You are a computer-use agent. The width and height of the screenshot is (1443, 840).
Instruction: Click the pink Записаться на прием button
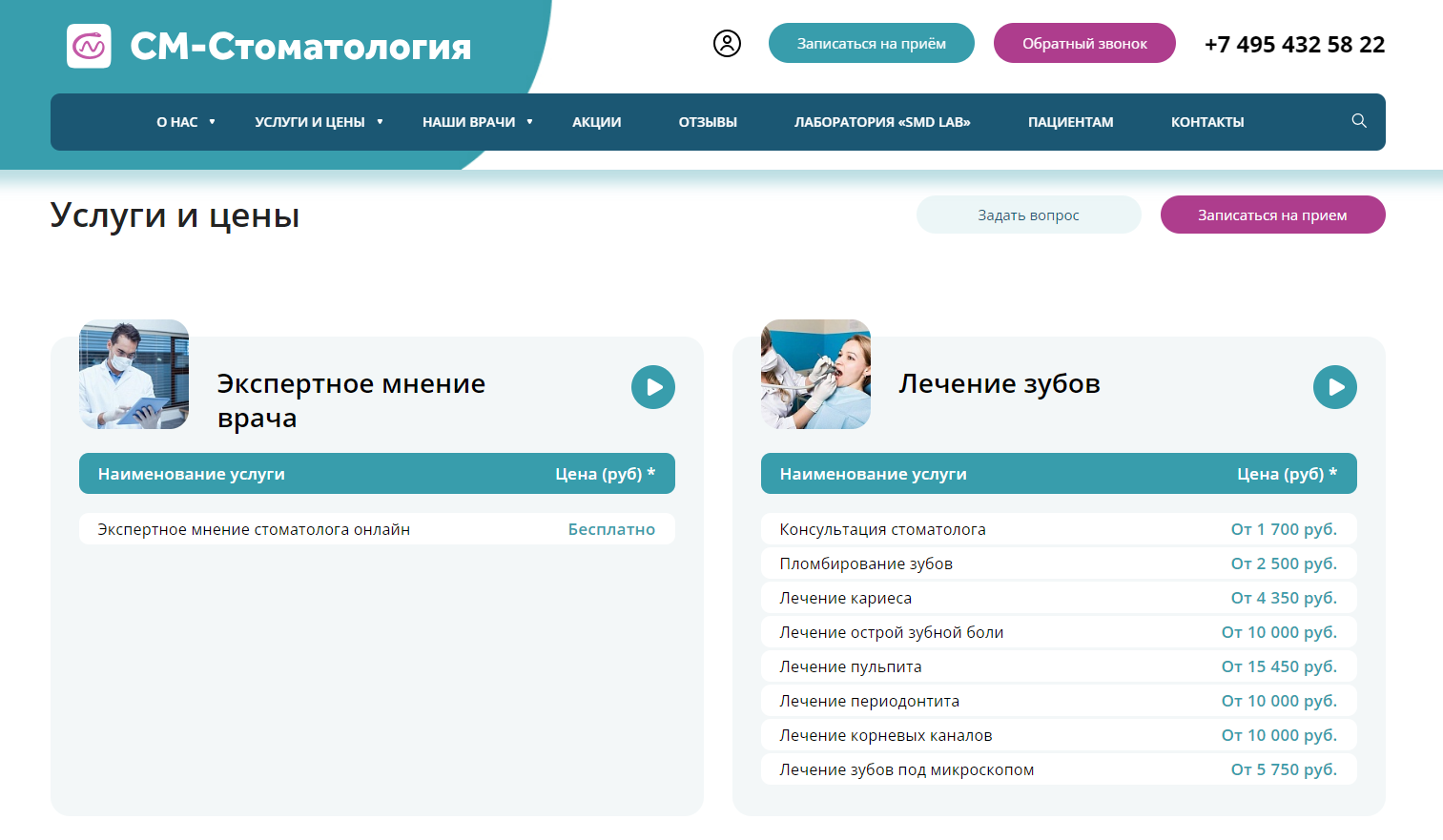[1272, 215]
